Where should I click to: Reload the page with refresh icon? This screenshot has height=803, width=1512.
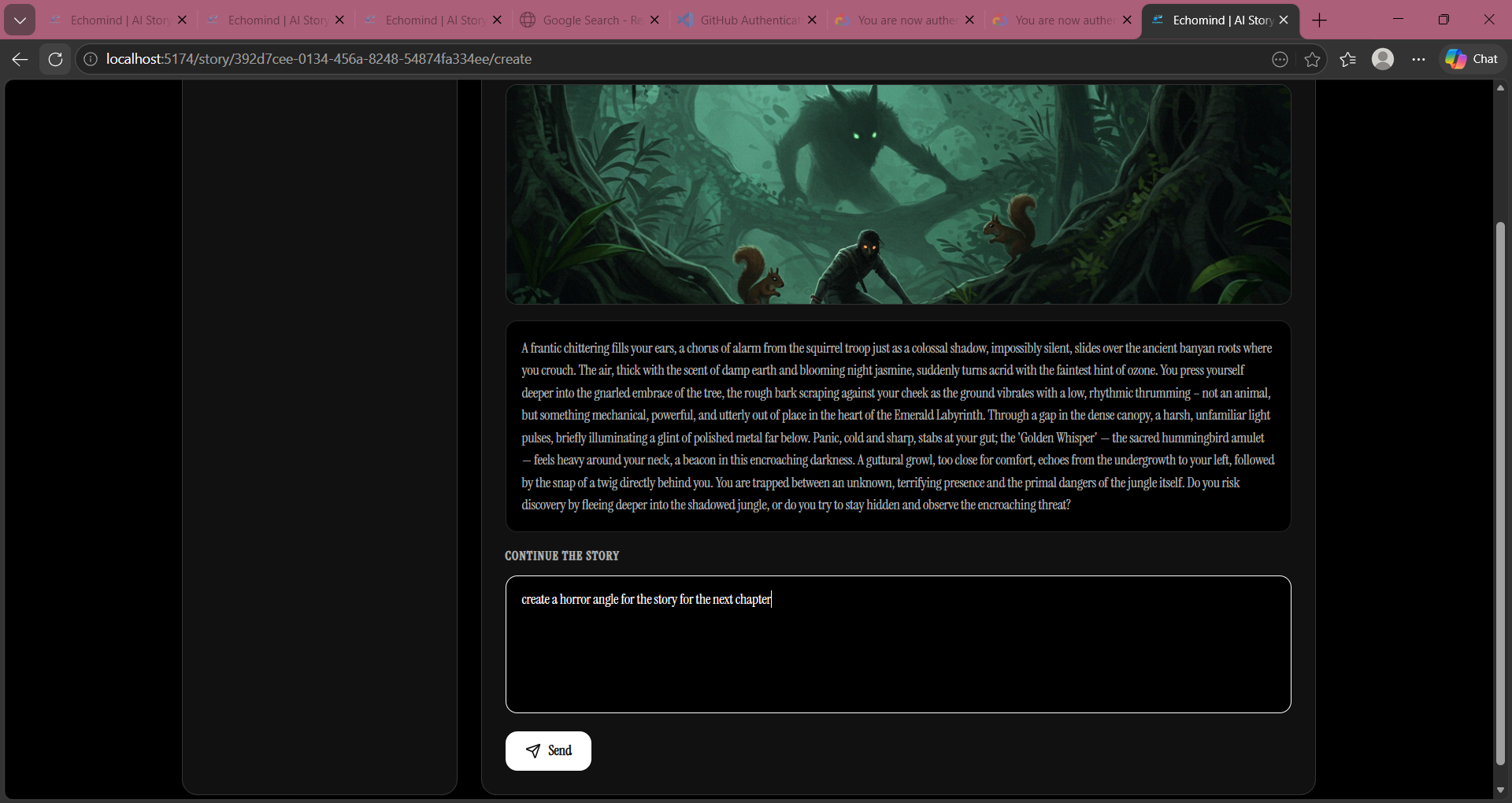[55, 59]
